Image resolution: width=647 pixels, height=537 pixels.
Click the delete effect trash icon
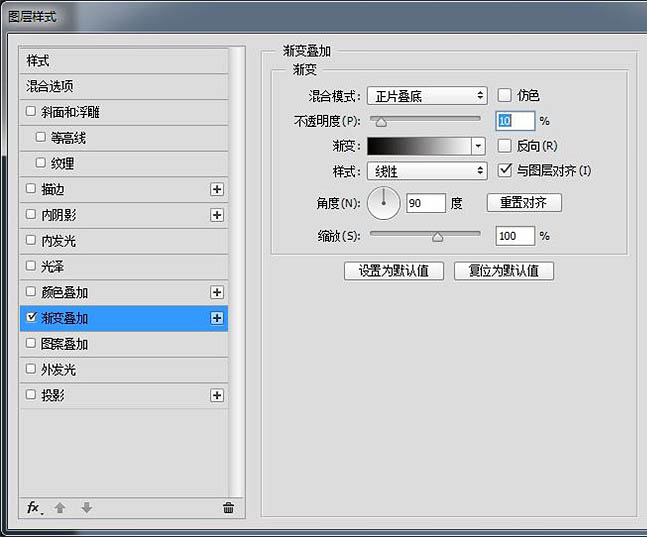click(x=228, y=507)
